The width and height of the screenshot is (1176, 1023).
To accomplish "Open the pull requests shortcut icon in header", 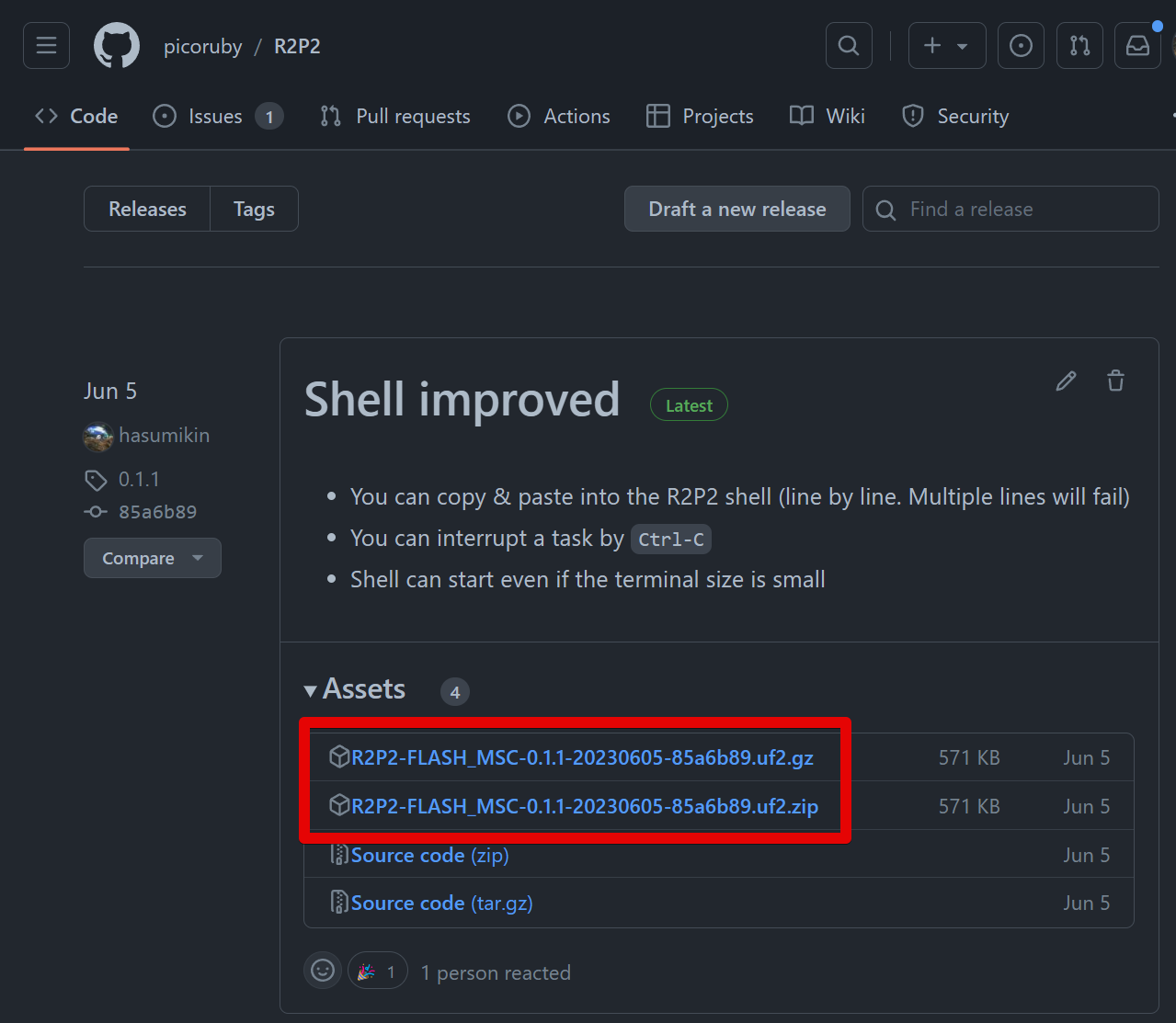I will [x=1079, y=45].
